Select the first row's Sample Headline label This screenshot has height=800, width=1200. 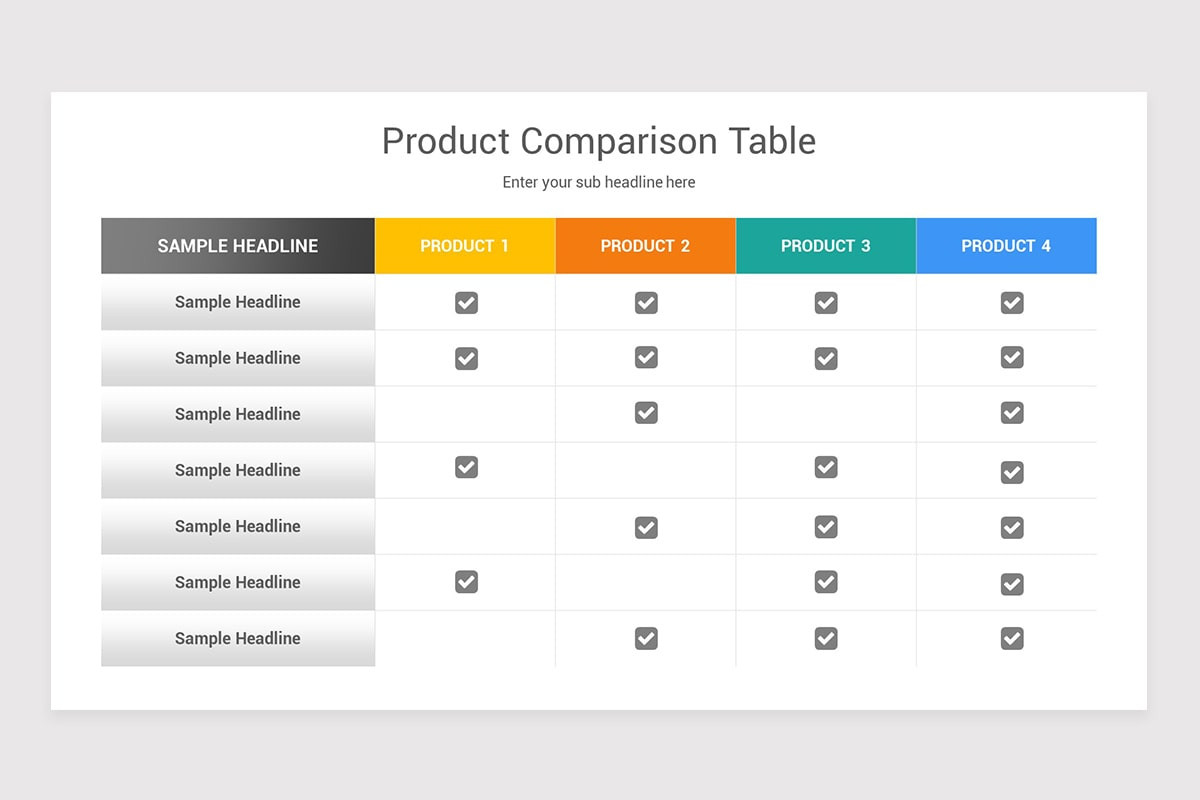coord(238,302)
